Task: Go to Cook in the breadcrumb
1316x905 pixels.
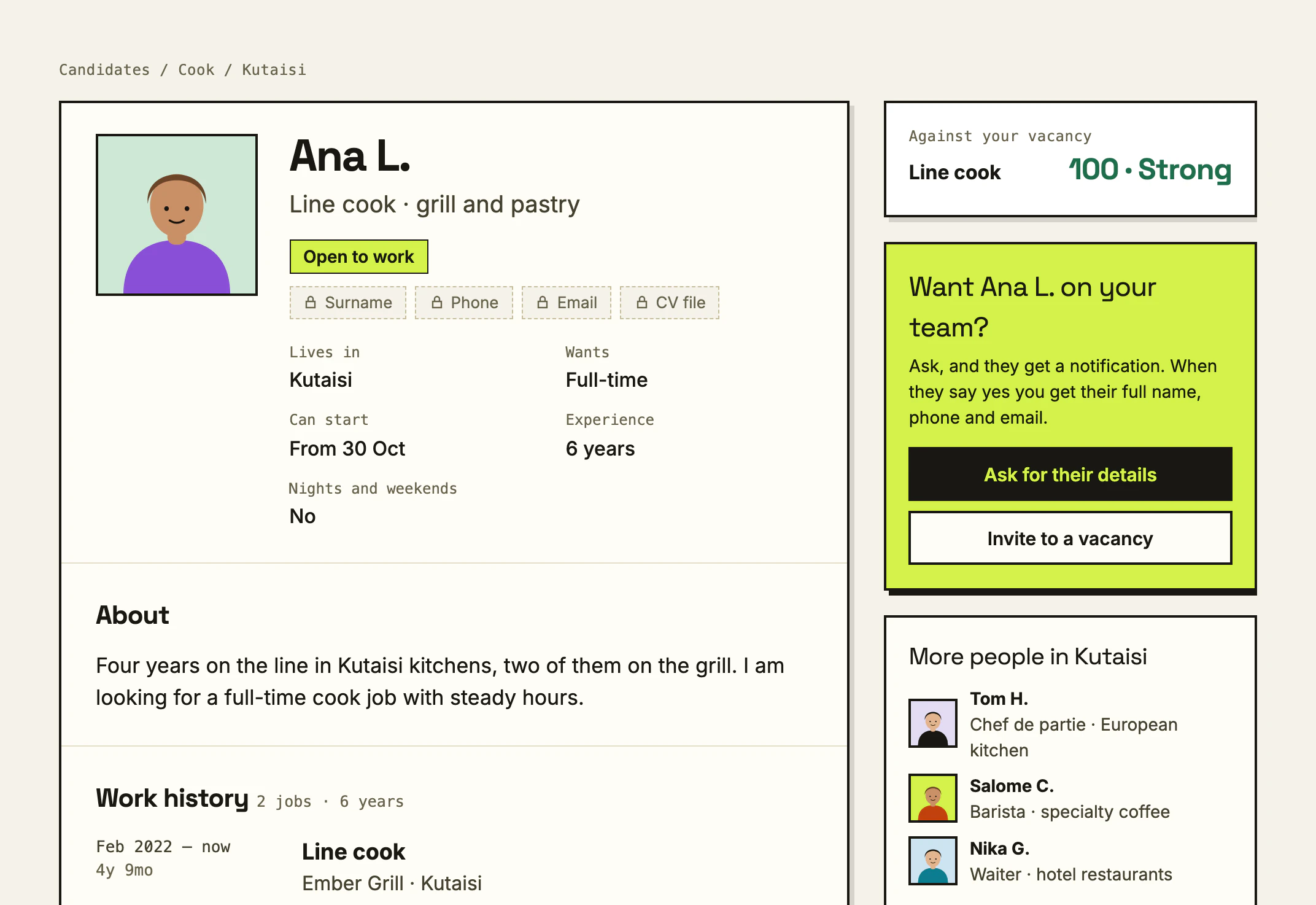Action: (x=196, y=70)
